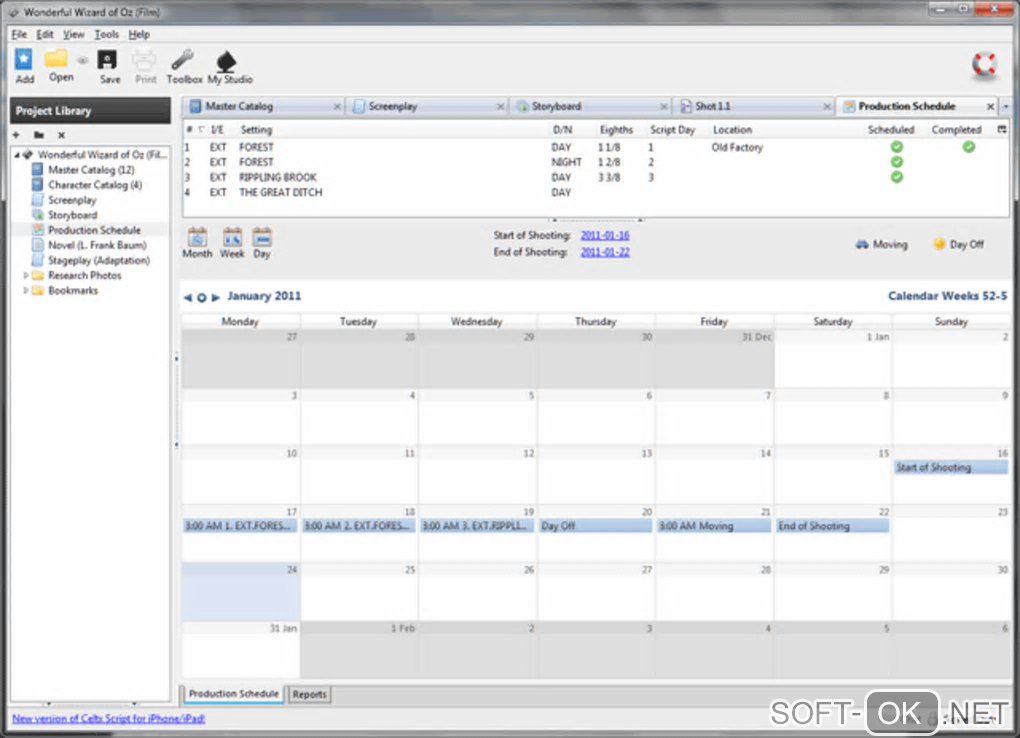Collapse Wonderful Wizard of Oz project tree
Viewport: 1020px width, 738px height.
click(x=17, y=155)
